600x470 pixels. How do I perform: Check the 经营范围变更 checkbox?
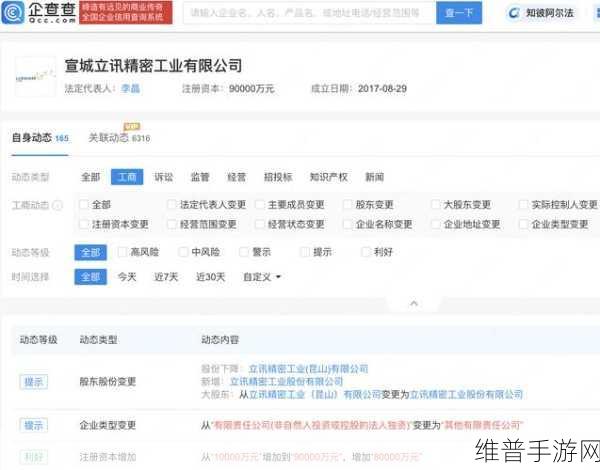172,224
